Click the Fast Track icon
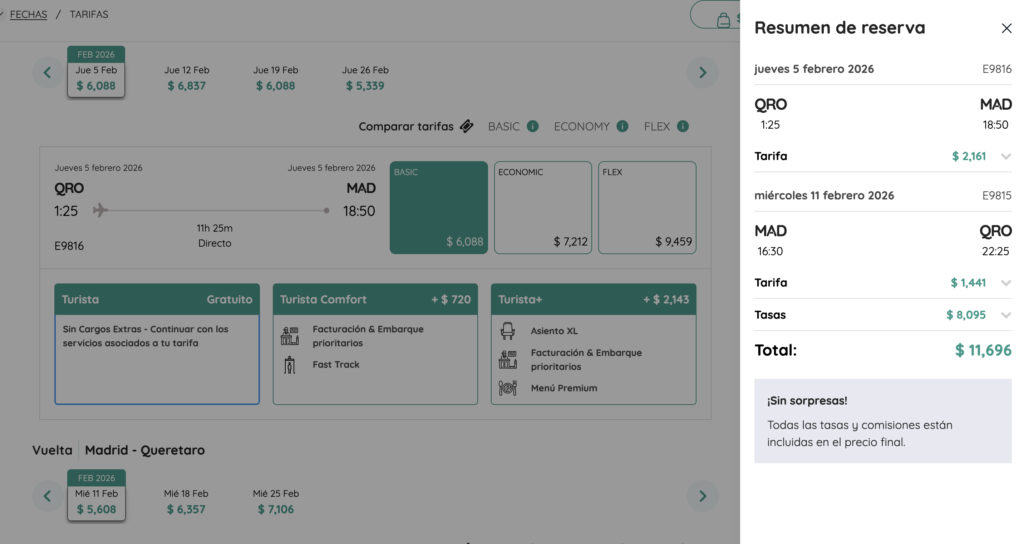1024x544 pixels. pos(290,365)
